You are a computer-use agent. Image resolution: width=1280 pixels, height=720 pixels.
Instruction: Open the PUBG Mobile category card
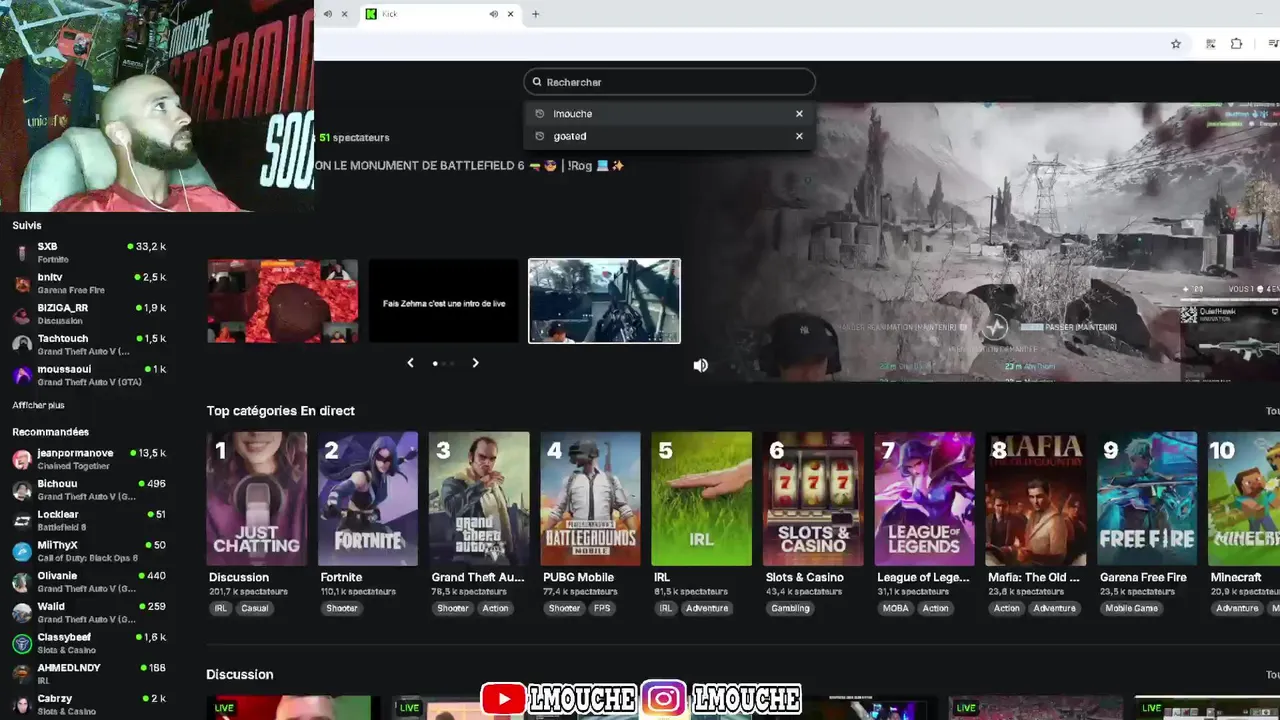pyautogui.click(x=590, y=499)
